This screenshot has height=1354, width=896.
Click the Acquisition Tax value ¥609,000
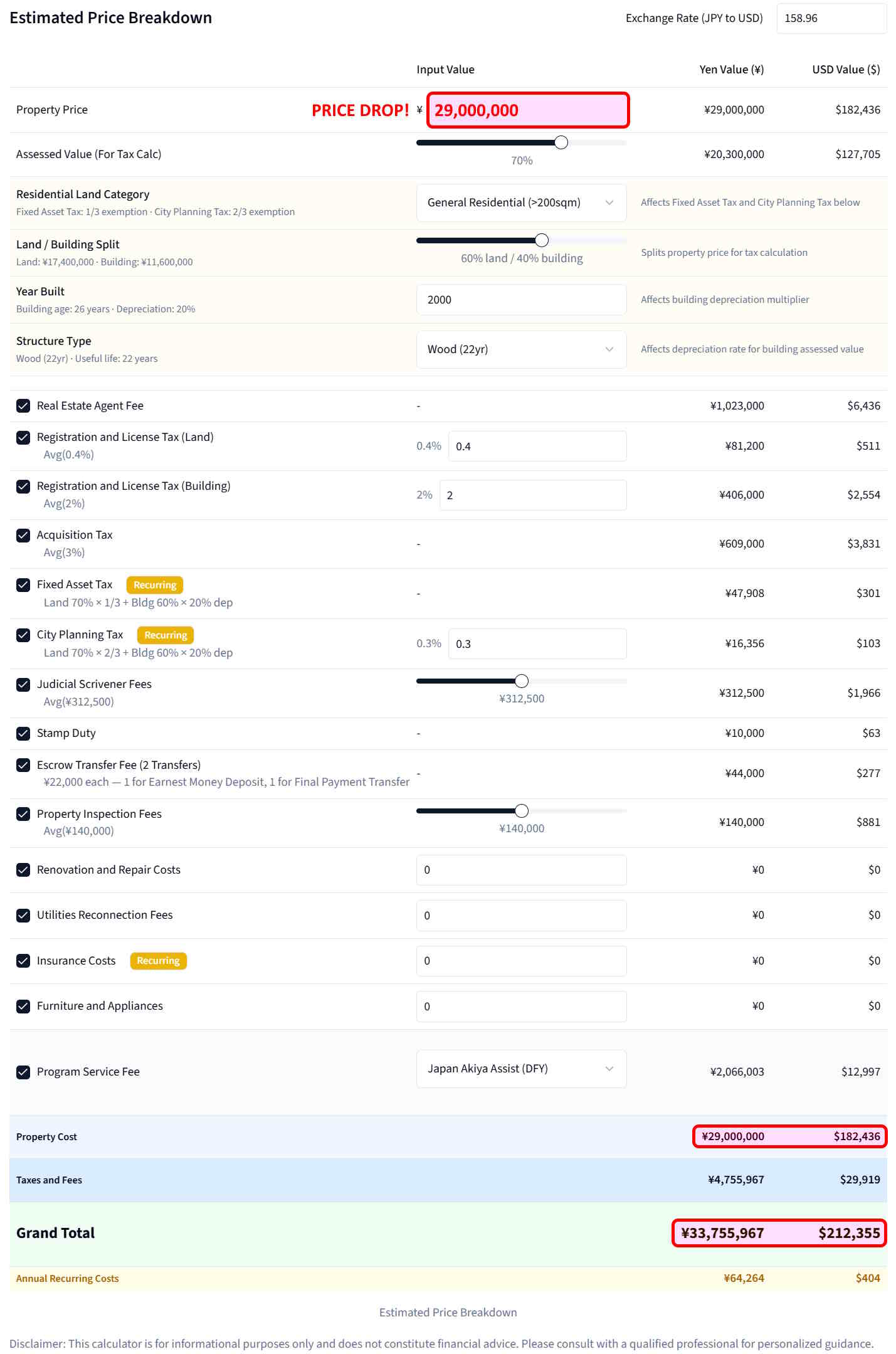click(742, 544)
